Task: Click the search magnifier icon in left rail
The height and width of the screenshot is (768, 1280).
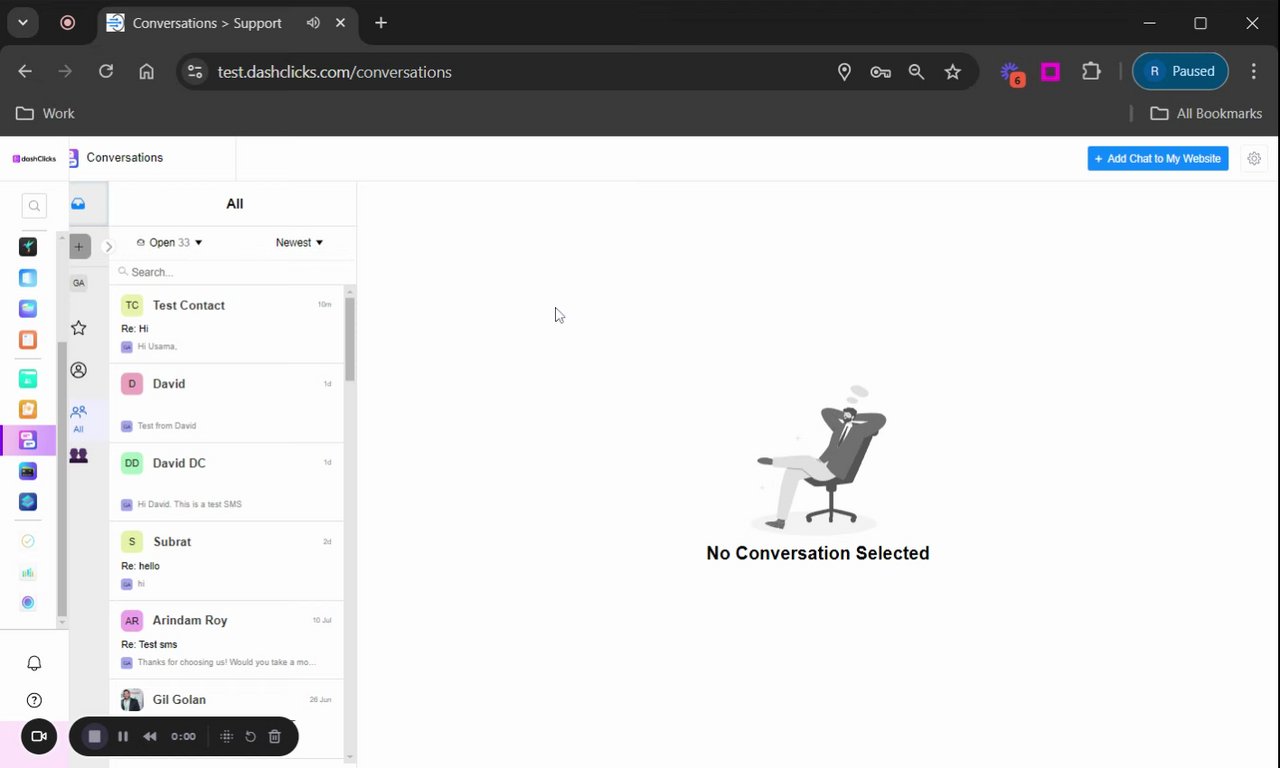Action: pyautogui.click(x=34, y=206)
